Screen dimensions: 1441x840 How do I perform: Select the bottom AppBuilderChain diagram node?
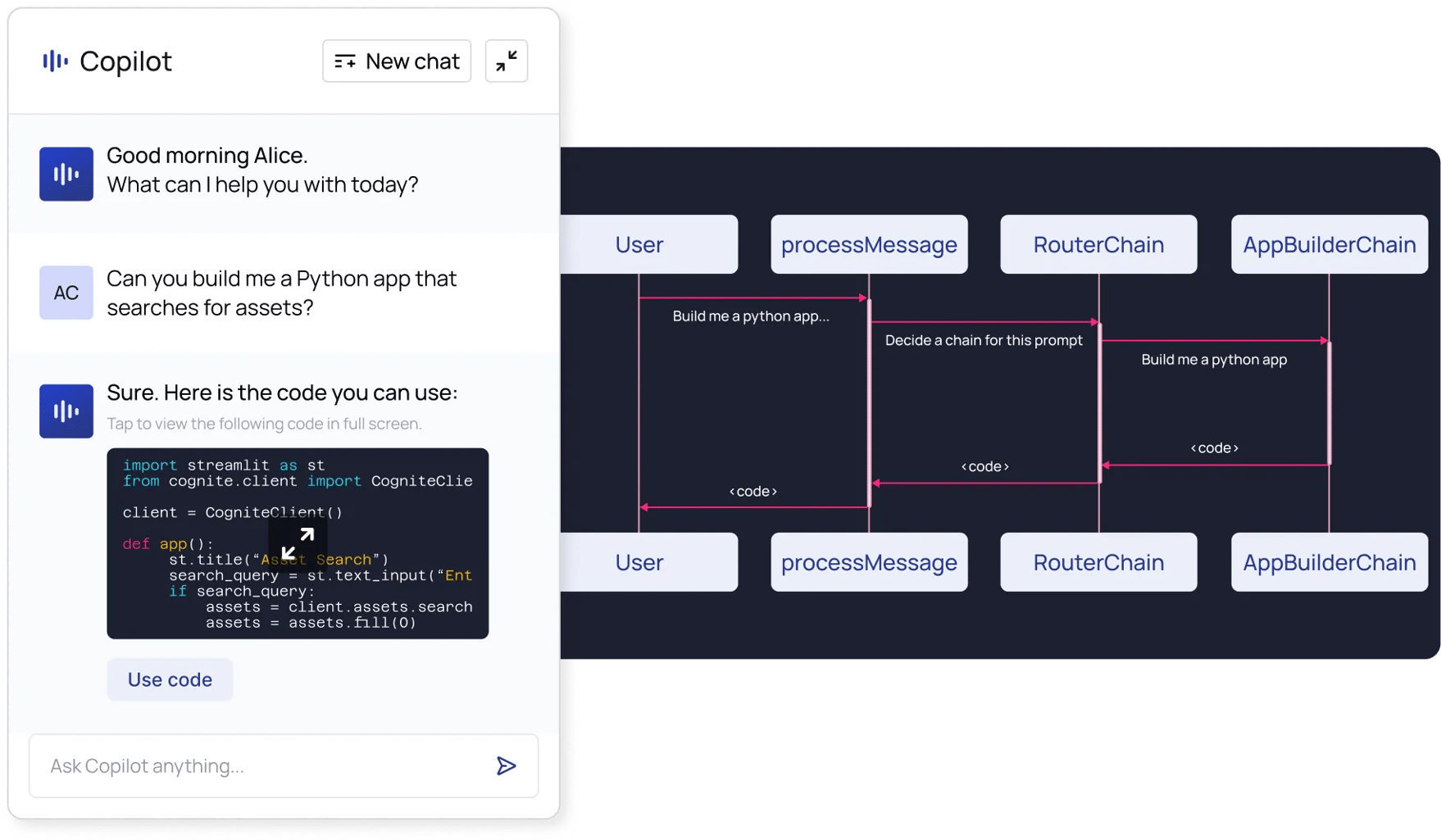1330,562
